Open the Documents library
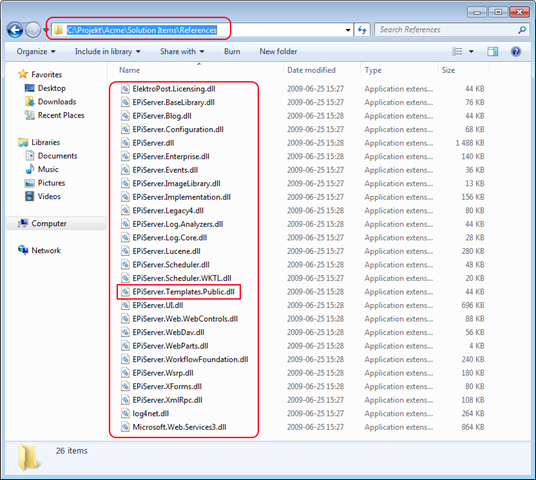Screen dimensions: 536x480 (57, 156)
